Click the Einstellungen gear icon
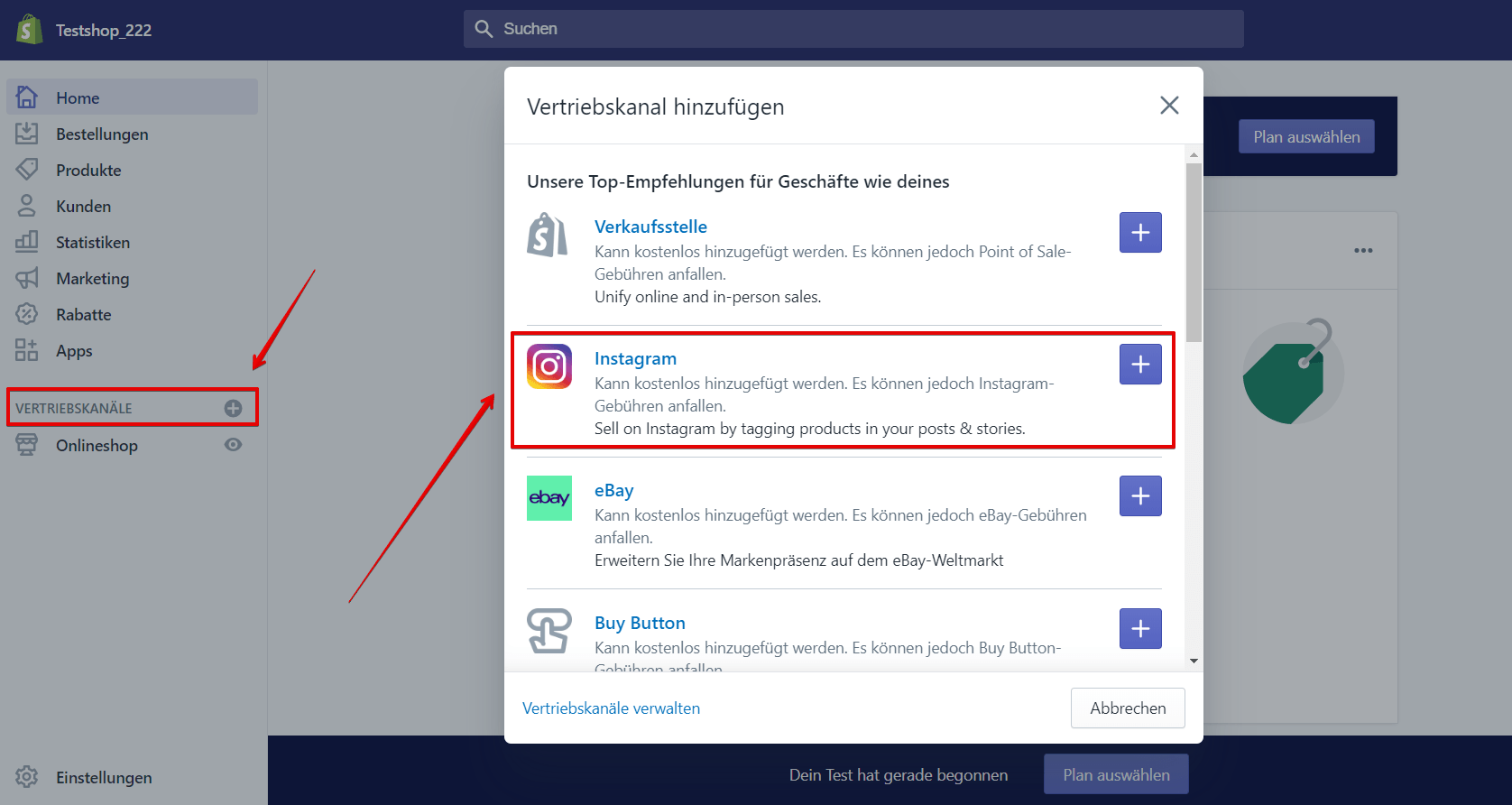This screenshot has height=805, width=1512. (27, 777)
